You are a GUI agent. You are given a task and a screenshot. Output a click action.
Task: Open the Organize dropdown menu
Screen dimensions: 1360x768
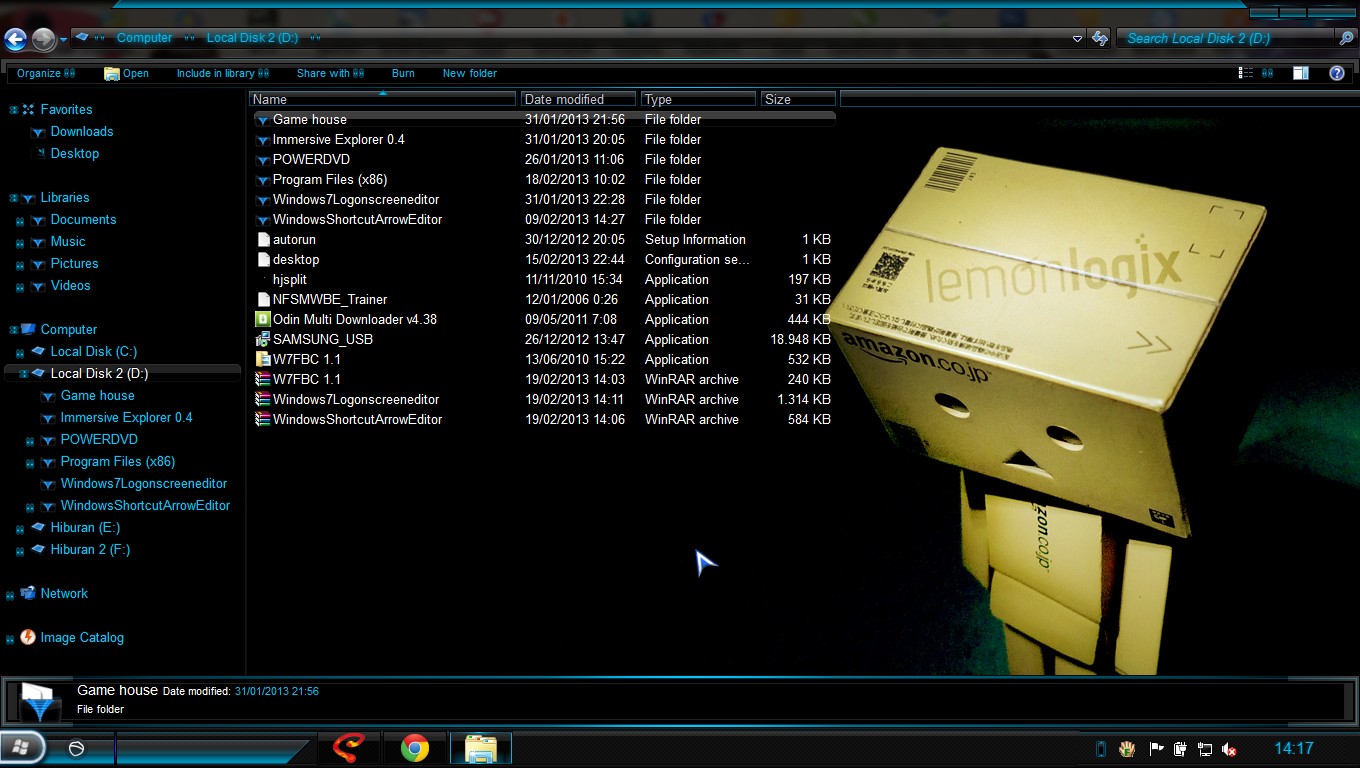pyautogui.click(x=47, y=73)
